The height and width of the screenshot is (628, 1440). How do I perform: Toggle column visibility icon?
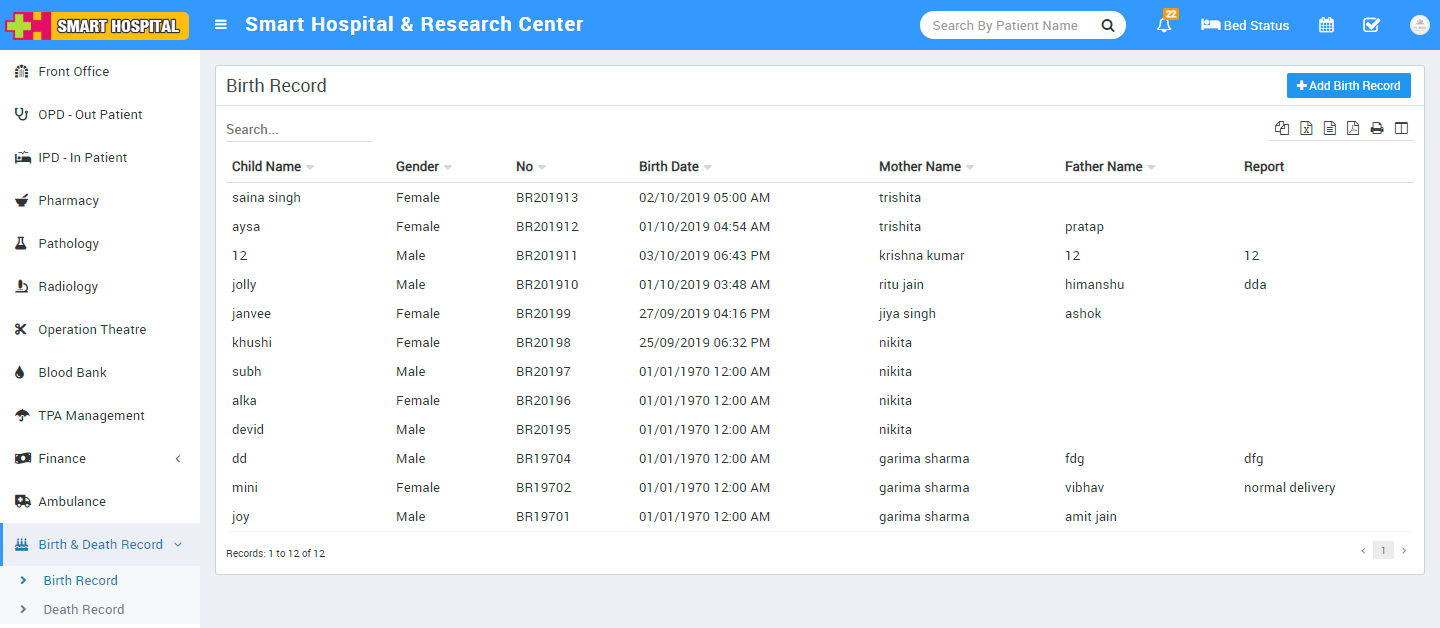click(1401, 128)
